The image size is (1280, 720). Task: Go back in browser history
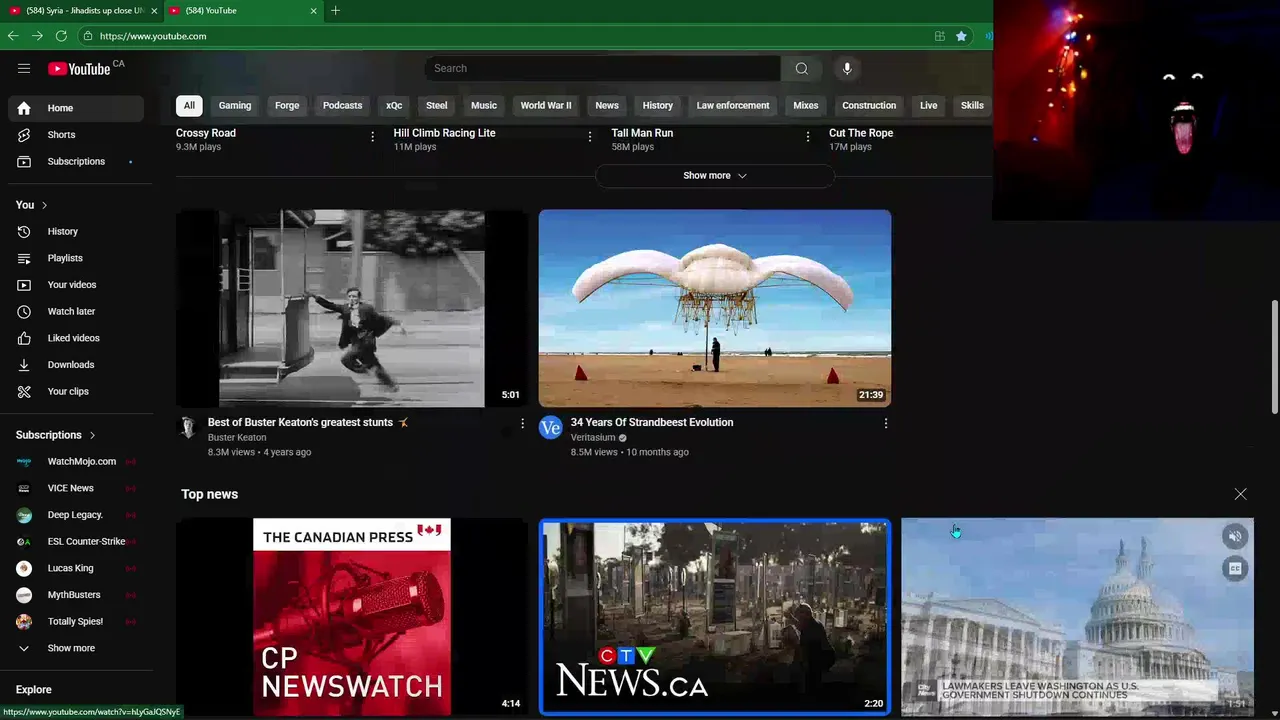[x=13, y=36]
